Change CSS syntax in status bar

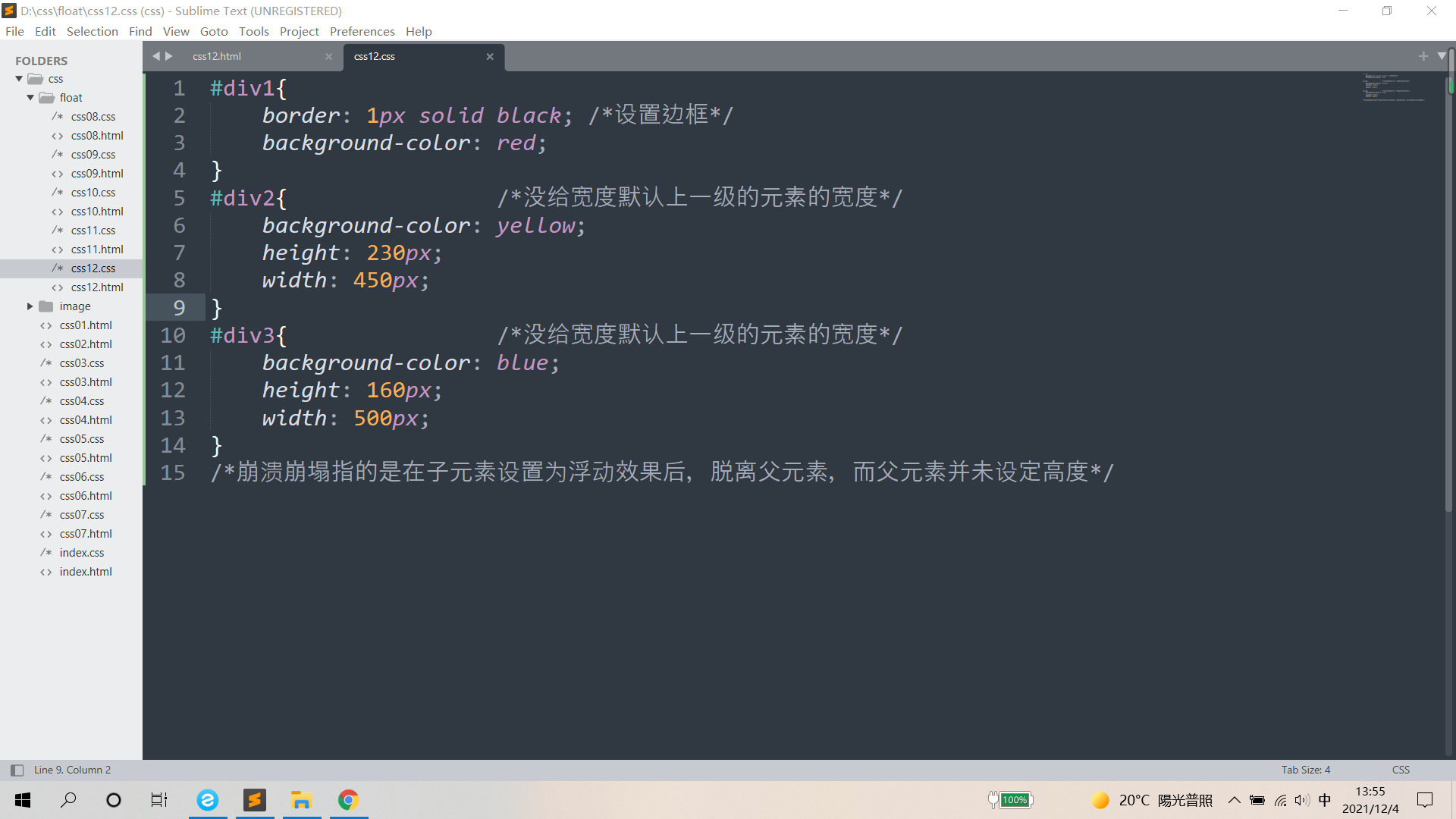tap(1401, 770)
